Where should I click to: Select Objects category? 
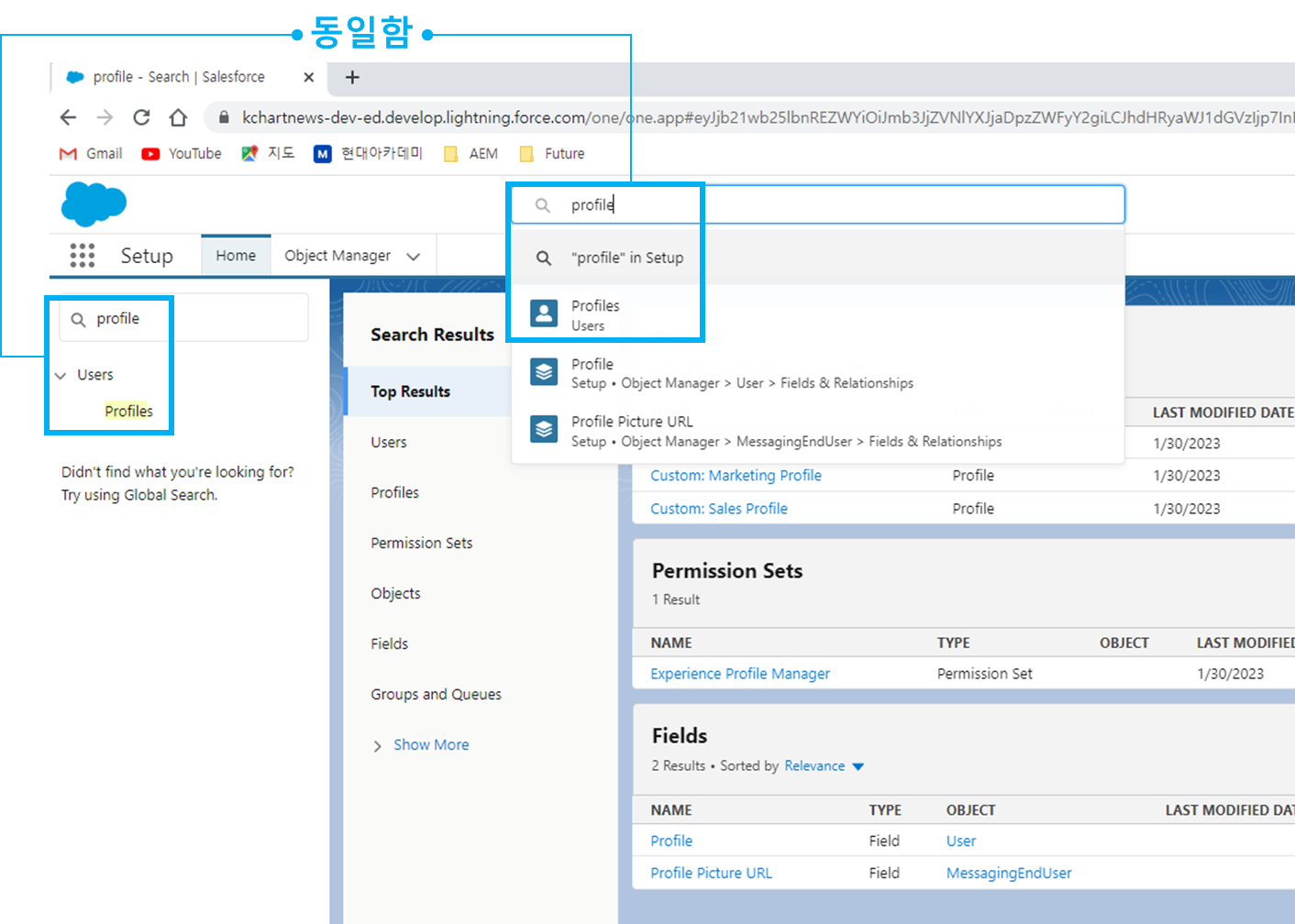coord(395,593)
